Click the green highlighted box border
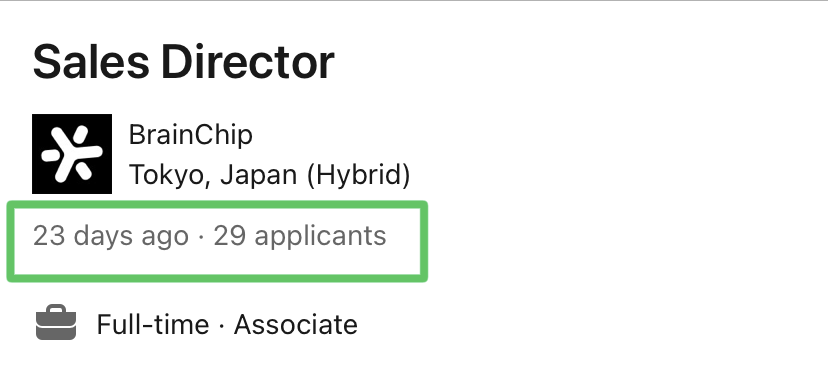Screen dimensions: 828x366 pos(217,204)
